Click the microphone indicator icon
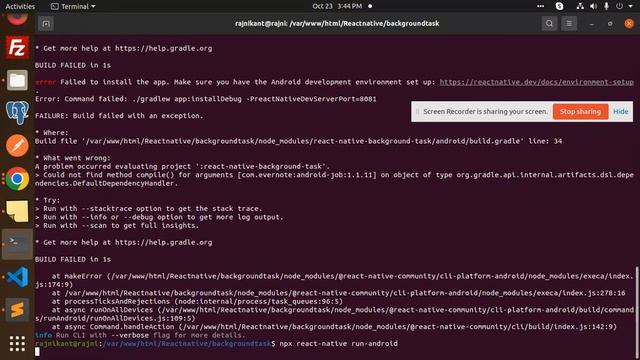This screenshot has height=360, width=640. coord(607,6)
